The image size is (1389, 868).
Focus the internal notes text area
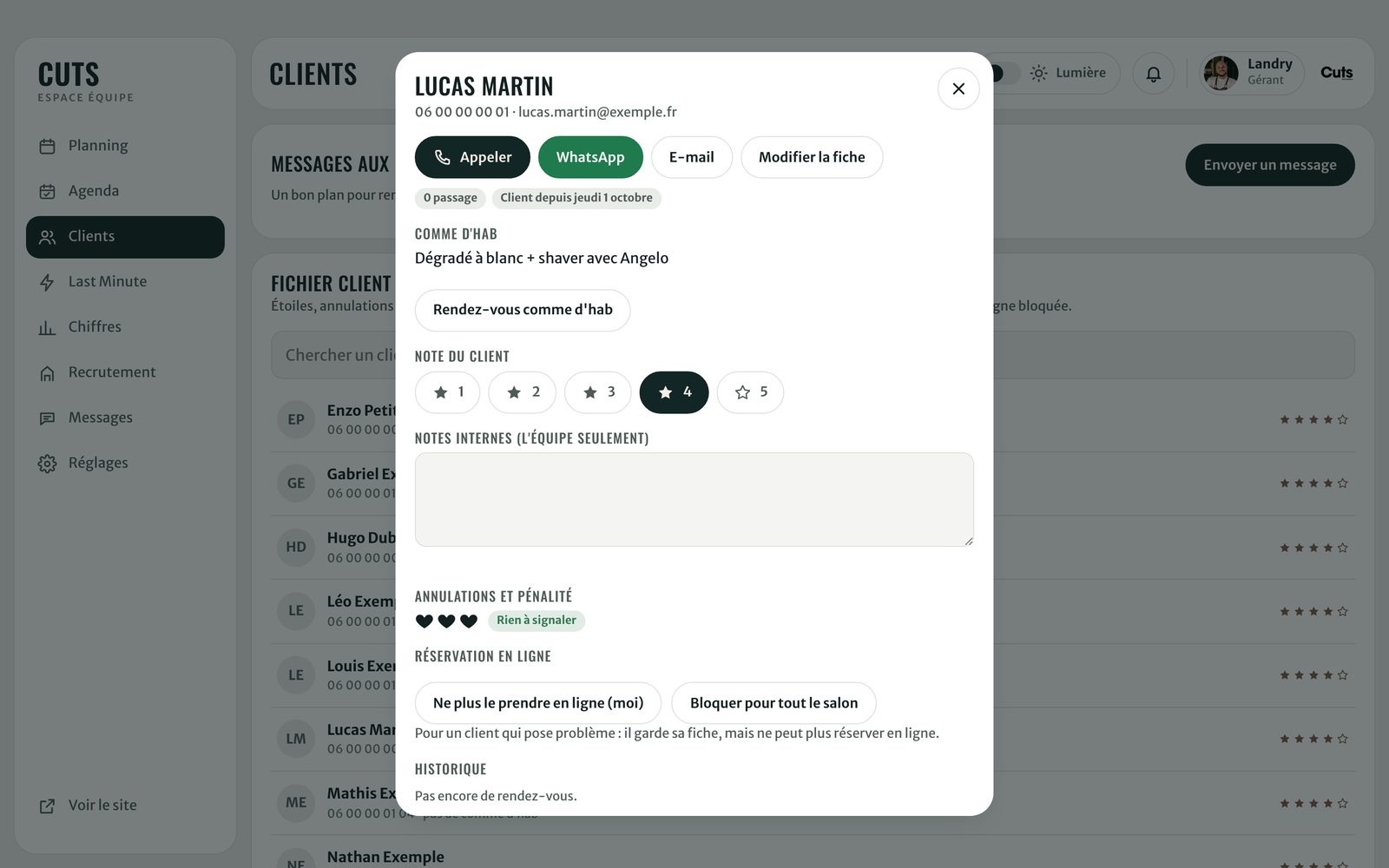click(694, 499)
